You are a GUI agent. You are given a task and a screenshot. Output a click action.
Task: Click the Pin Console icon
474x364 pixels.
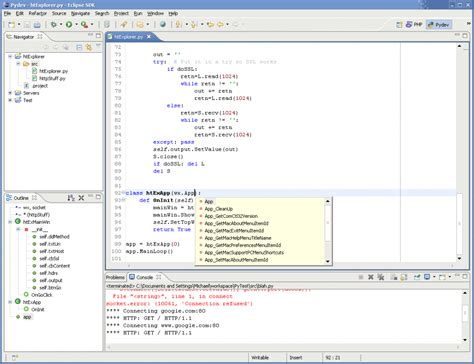417,277
